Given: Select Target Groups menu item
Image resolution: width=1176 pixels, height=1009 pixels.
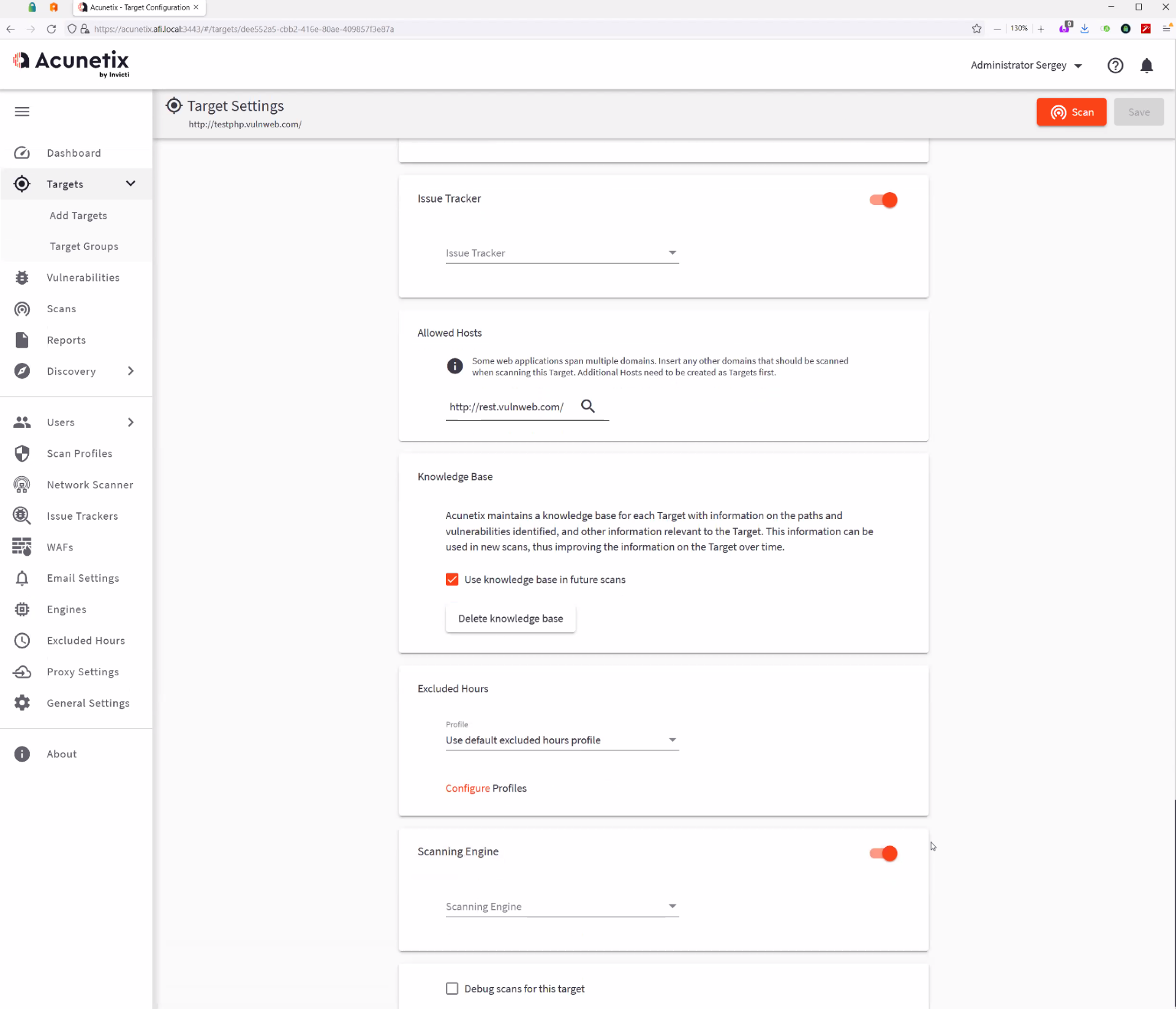Looking at the screenshot, I should click(x=84, y=246).
